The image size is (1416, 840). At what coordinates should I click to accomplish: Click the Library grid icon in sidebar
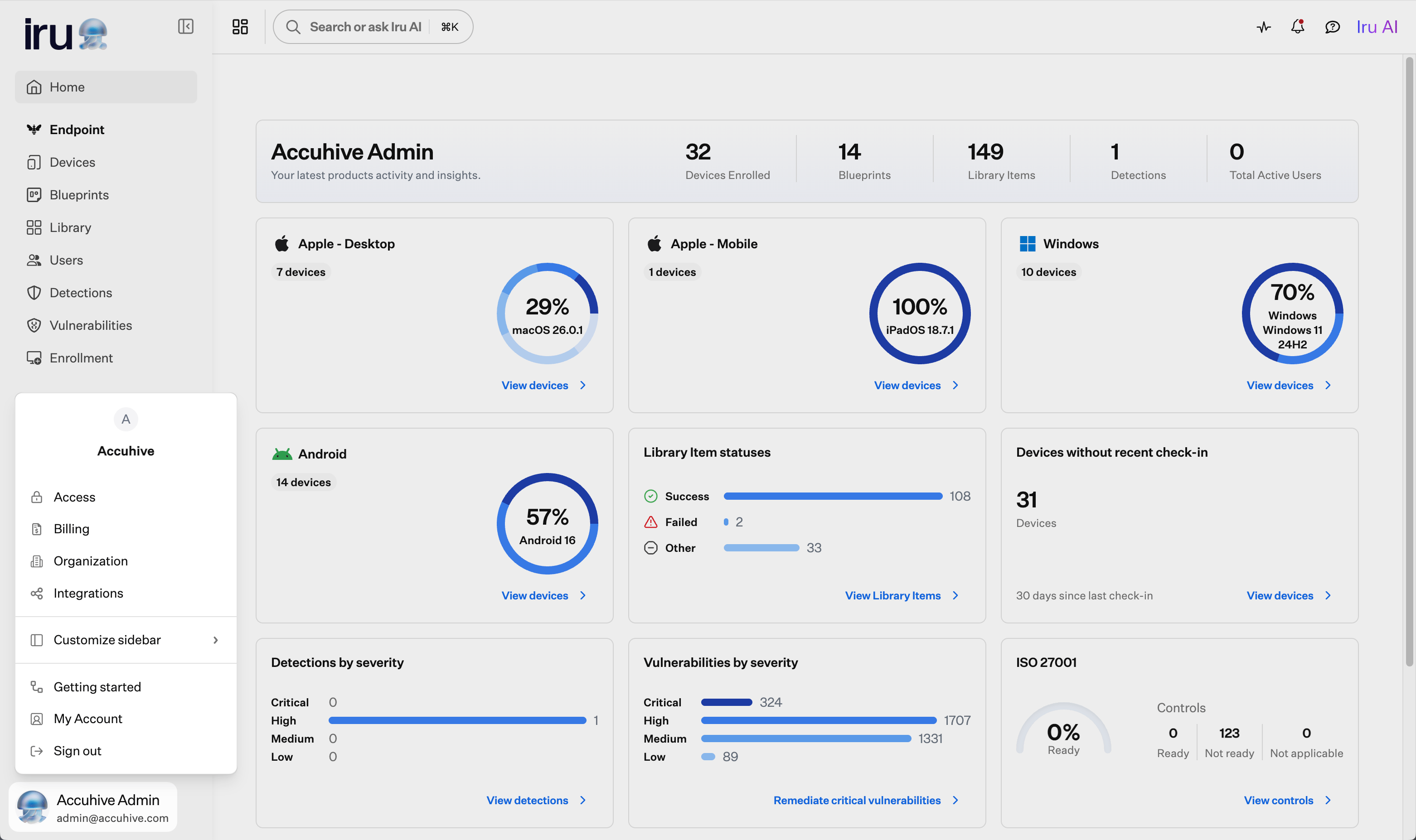tap(34, 227)
